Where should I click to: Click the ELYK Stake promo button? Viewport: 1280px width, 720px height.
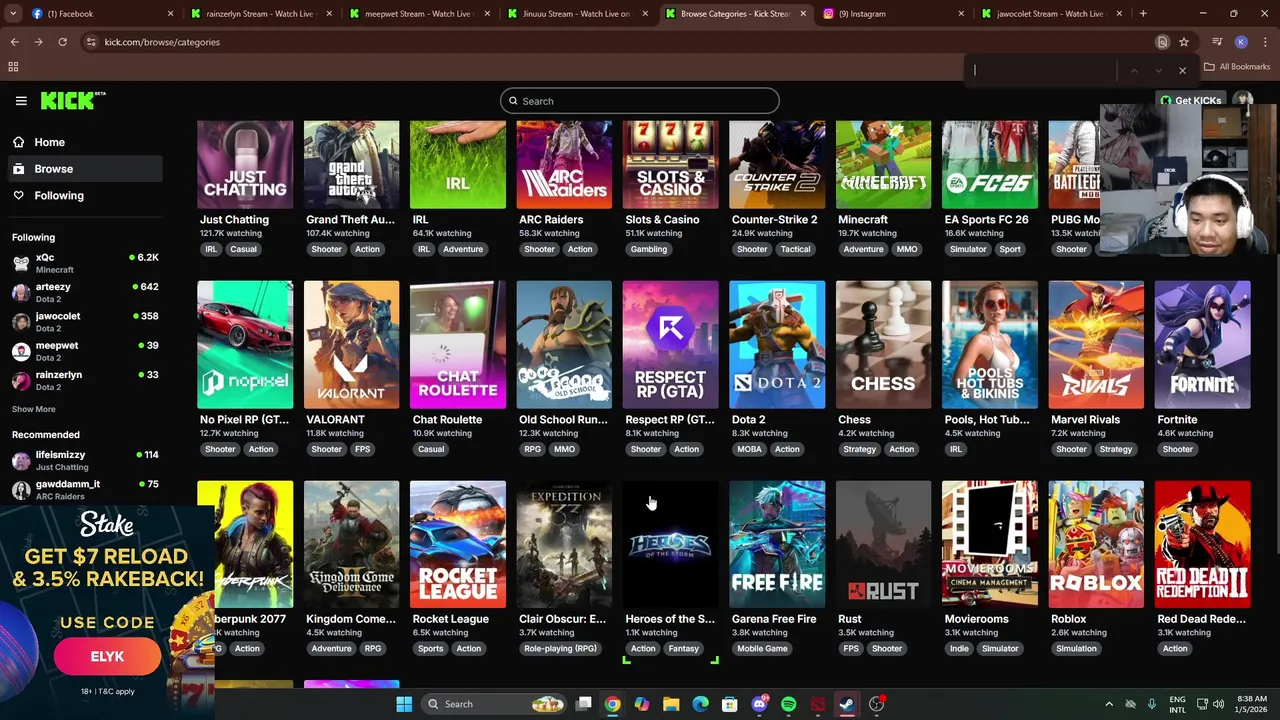[107, 657]
